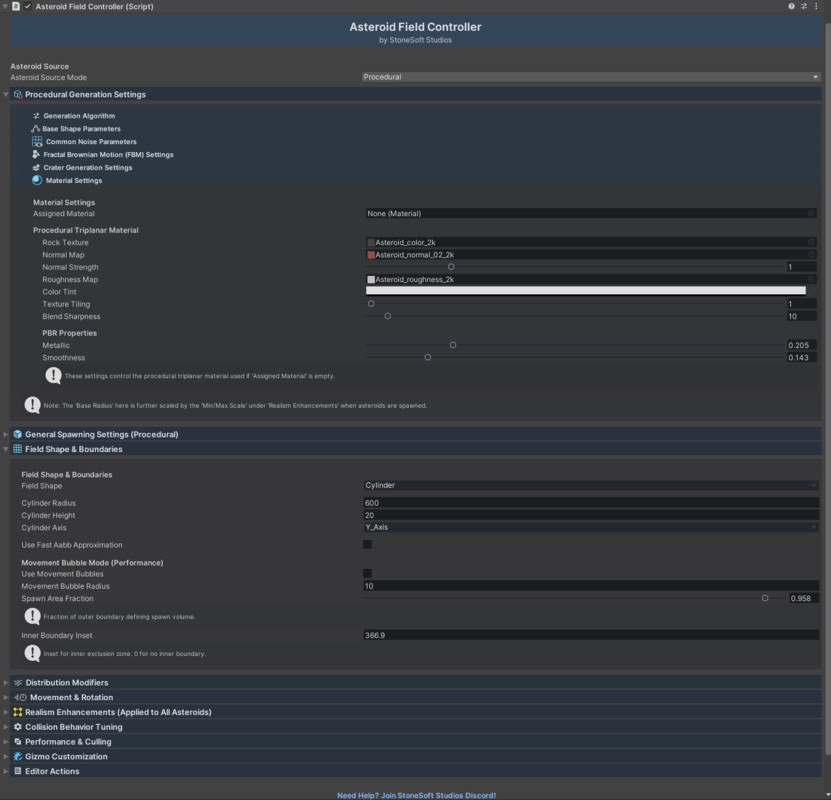
Task: Collapse the Field Shape & Boundaries section
Action: [6, 449]
